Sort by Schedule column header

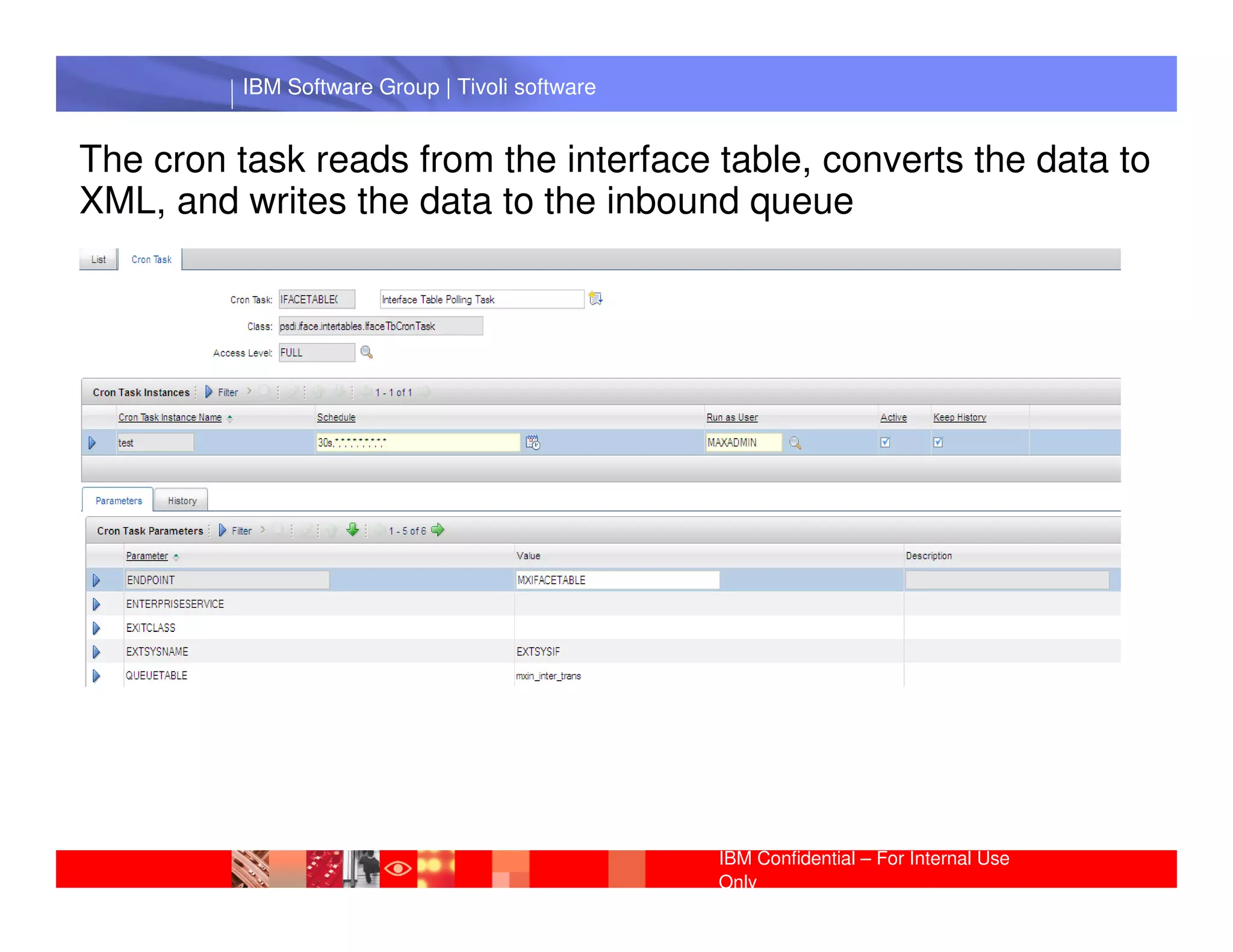336,417
